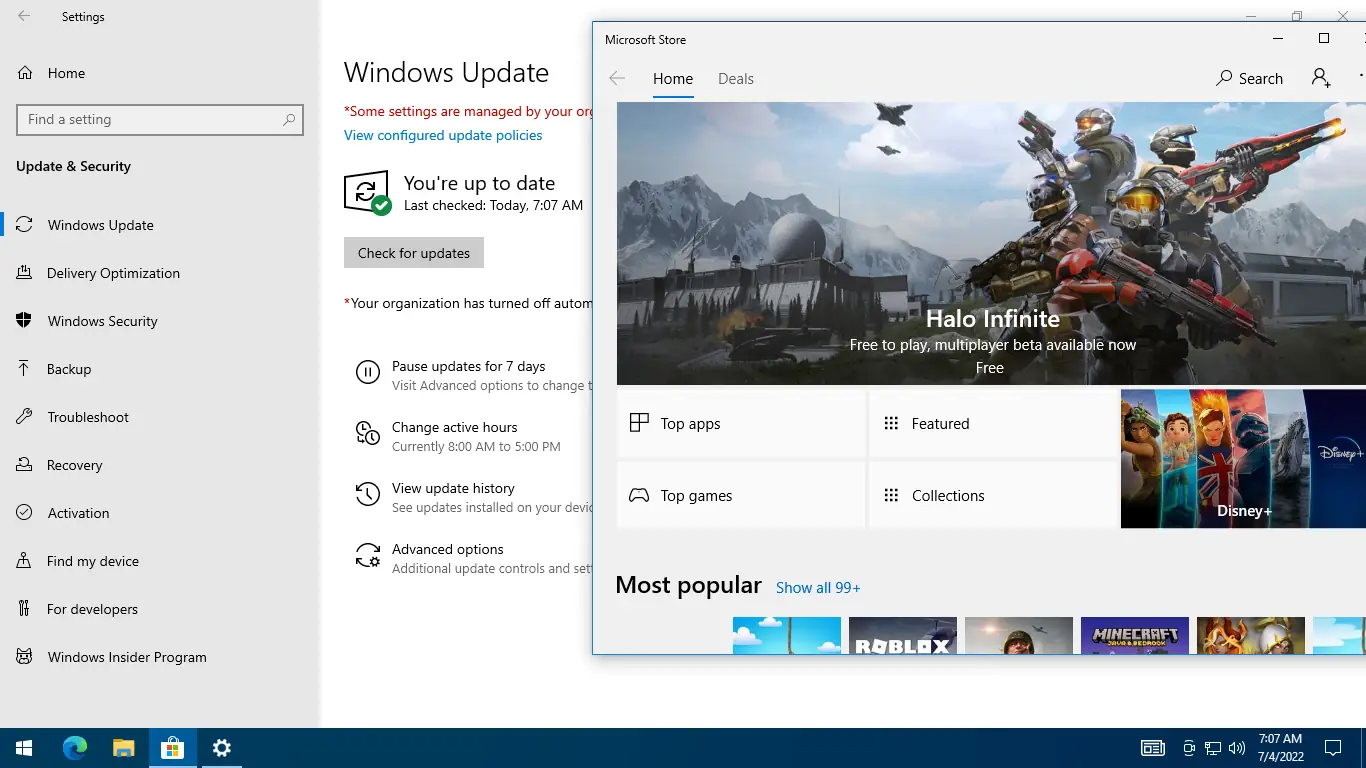This screenshot has height=768, width=1366.
Task: Click View configured update policies link
Action: tap(443, 135)
